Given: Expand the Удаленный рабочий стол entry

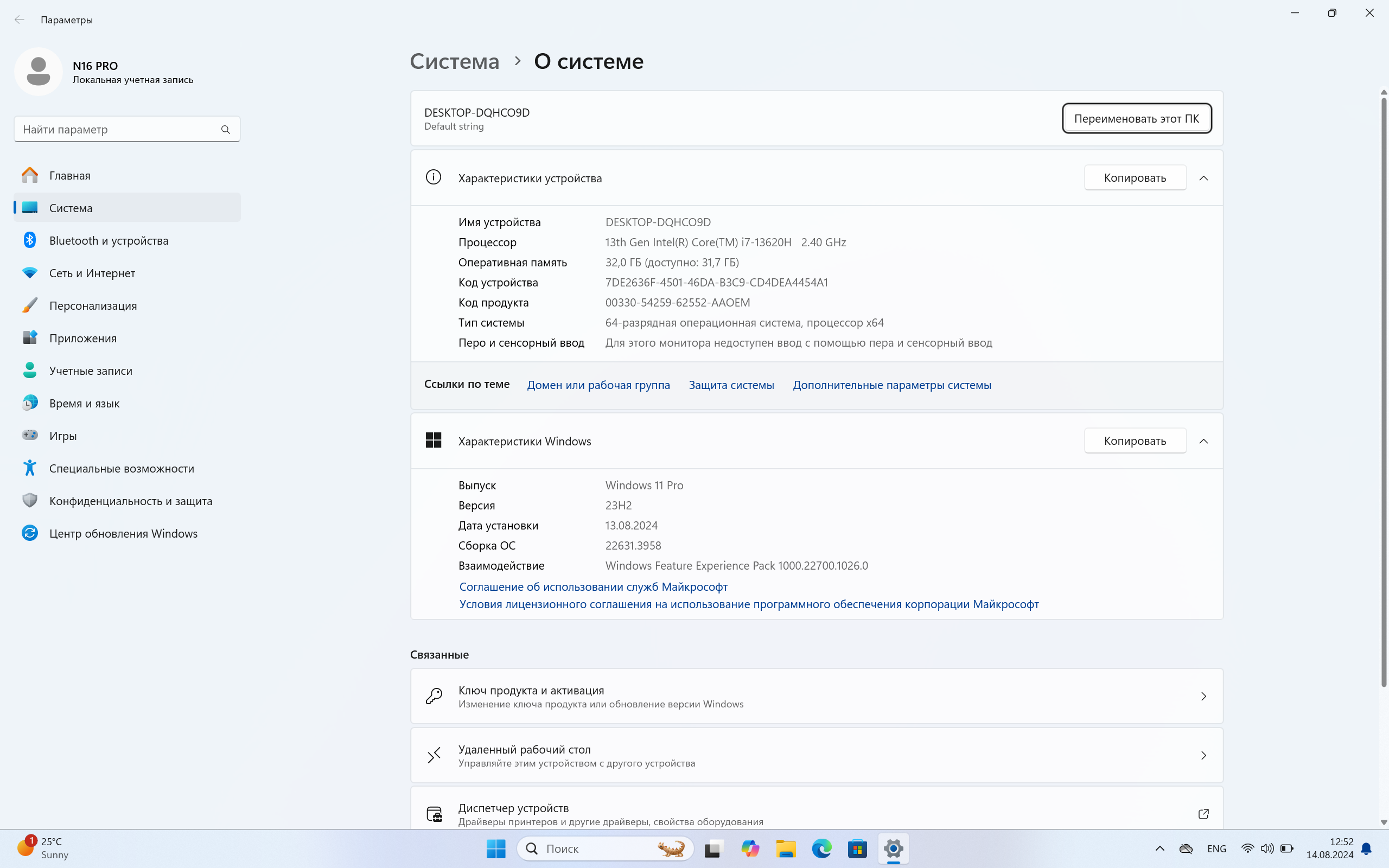Looking at the screenshot, I should coord(1203,756).
